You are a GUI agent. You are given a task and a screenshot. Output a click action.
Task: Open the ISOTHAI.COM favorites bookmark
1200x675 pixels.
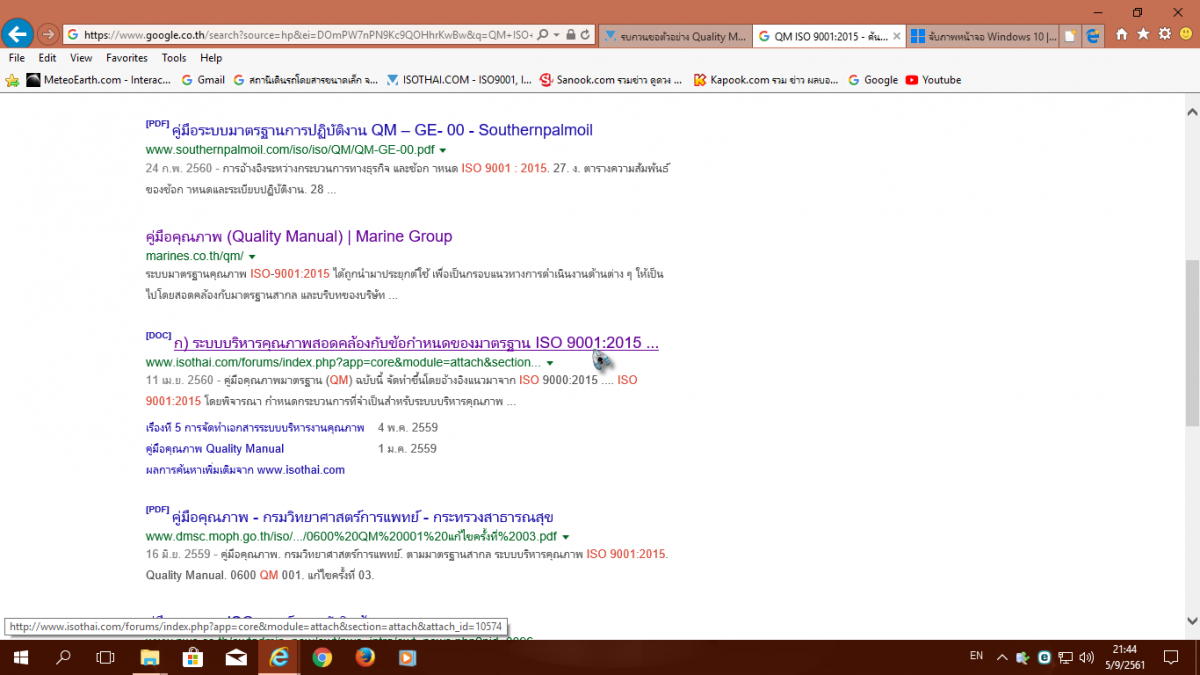459,80
